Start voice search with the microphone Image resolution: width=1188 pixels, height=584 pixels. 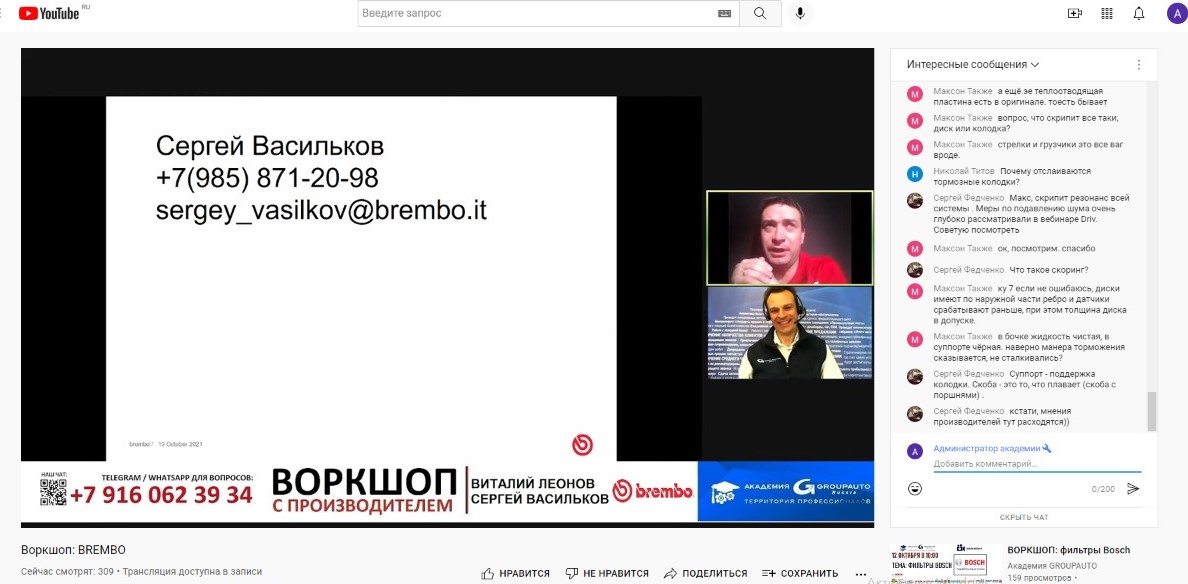coord(800,14)
